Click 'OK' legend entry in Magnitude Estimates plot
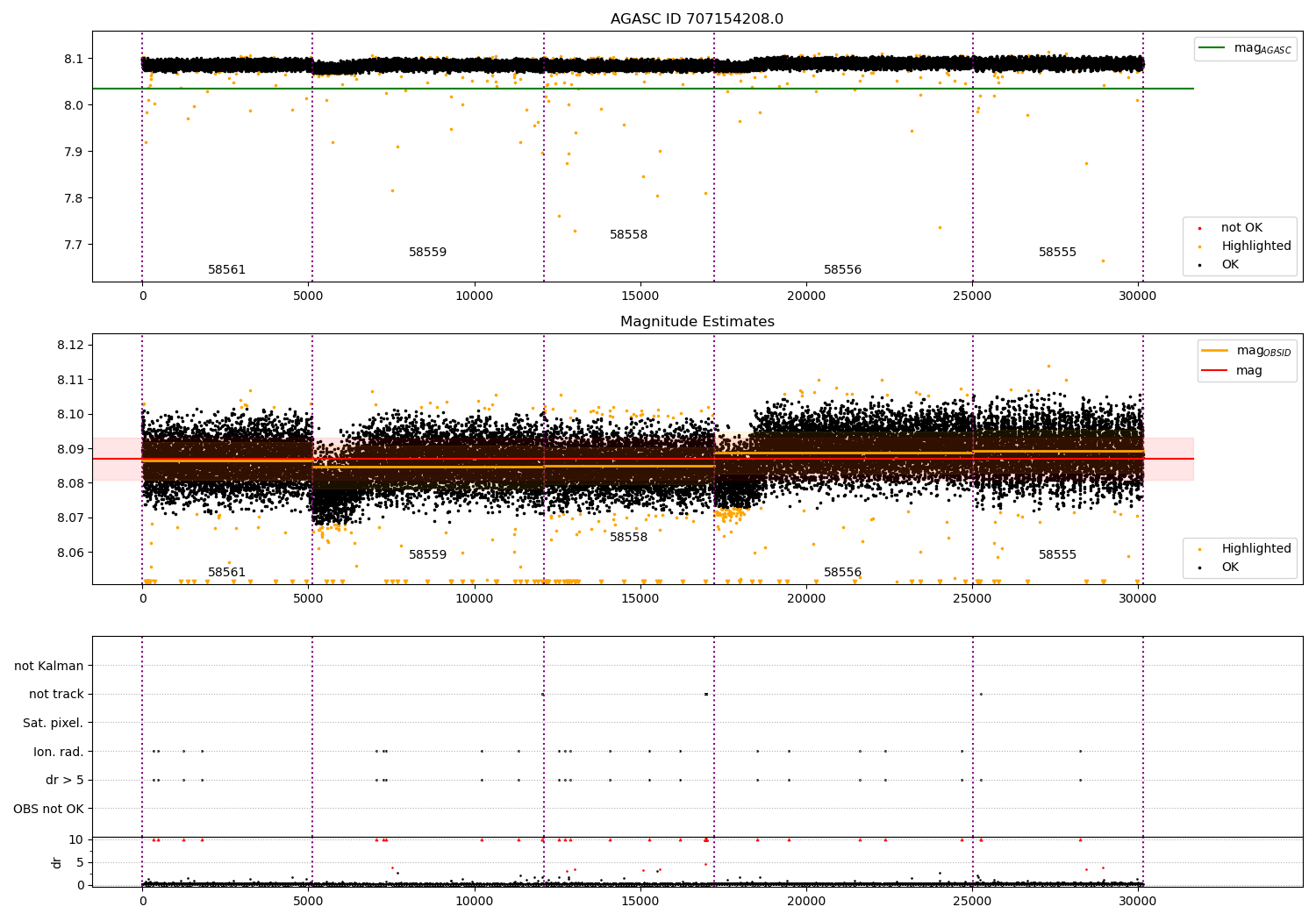Image resolution: width=1316 pixels, height=921 pixels. 1230,568
